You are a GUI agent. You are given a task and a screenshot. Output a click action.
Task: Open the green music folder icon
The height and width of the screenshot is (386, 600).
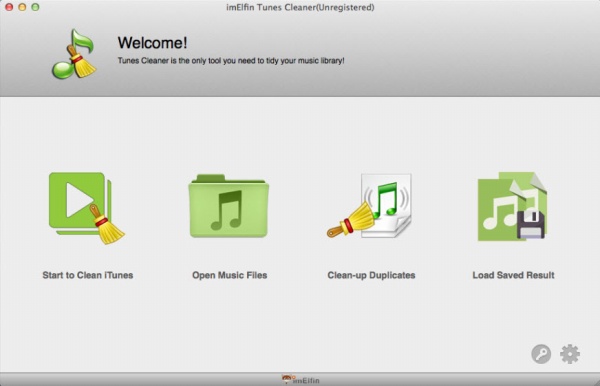[229, 206]
